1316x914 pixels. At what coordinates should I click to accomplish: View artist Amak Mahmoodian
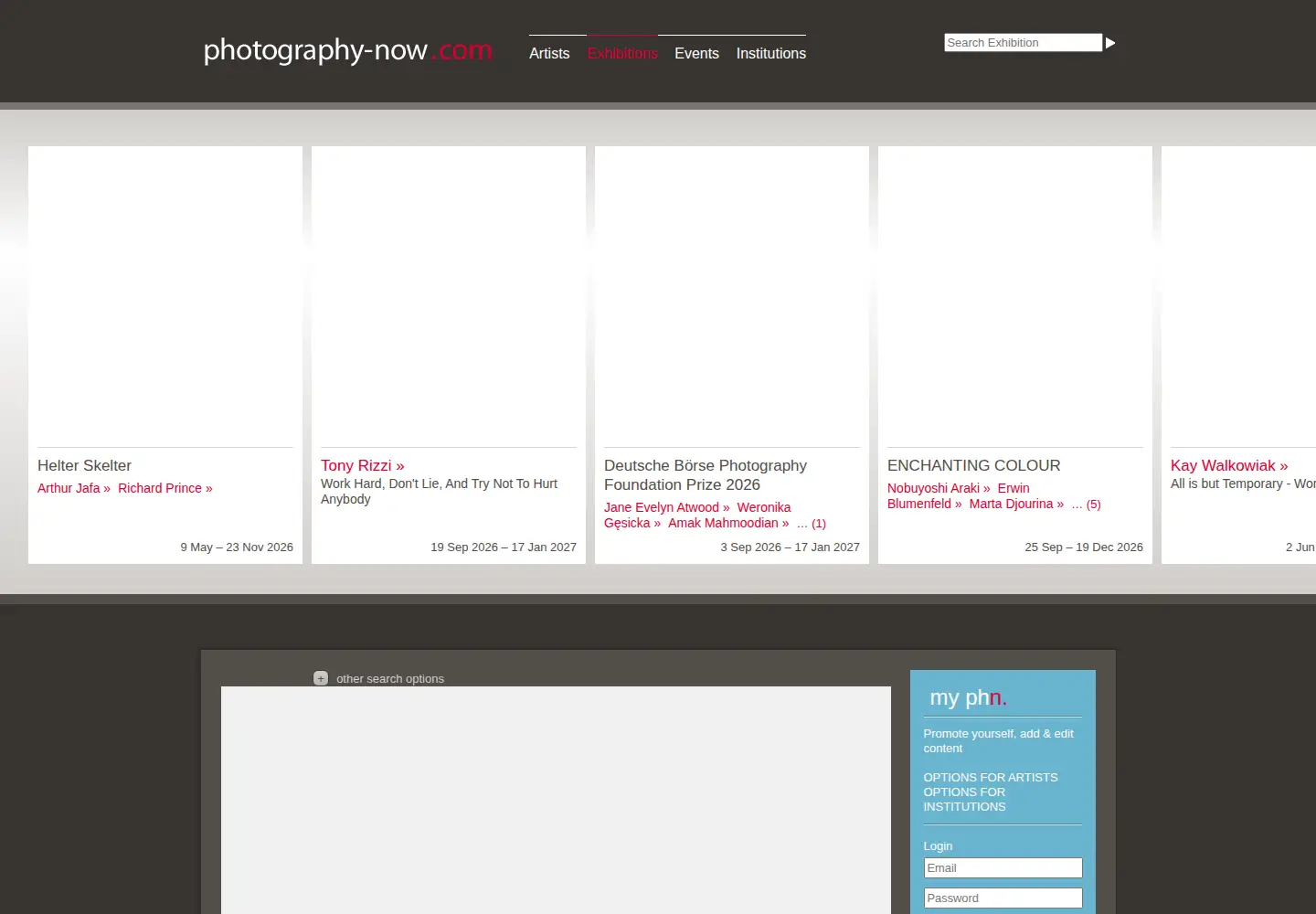(x=728, y=523)
